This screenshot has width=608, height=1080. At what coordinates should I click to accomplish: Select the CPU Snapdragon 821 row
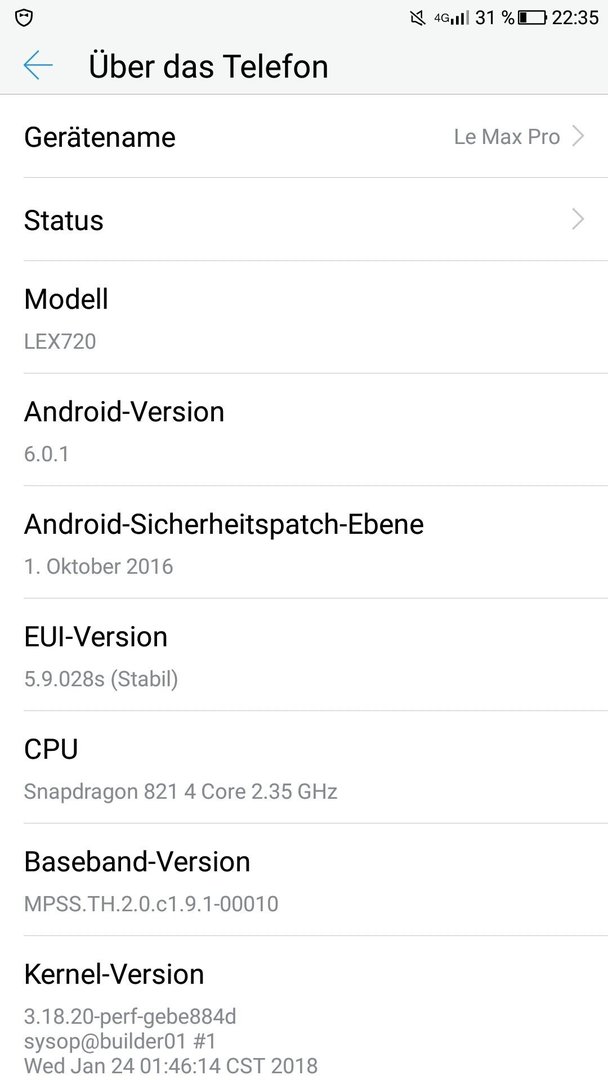click(304, 767)
